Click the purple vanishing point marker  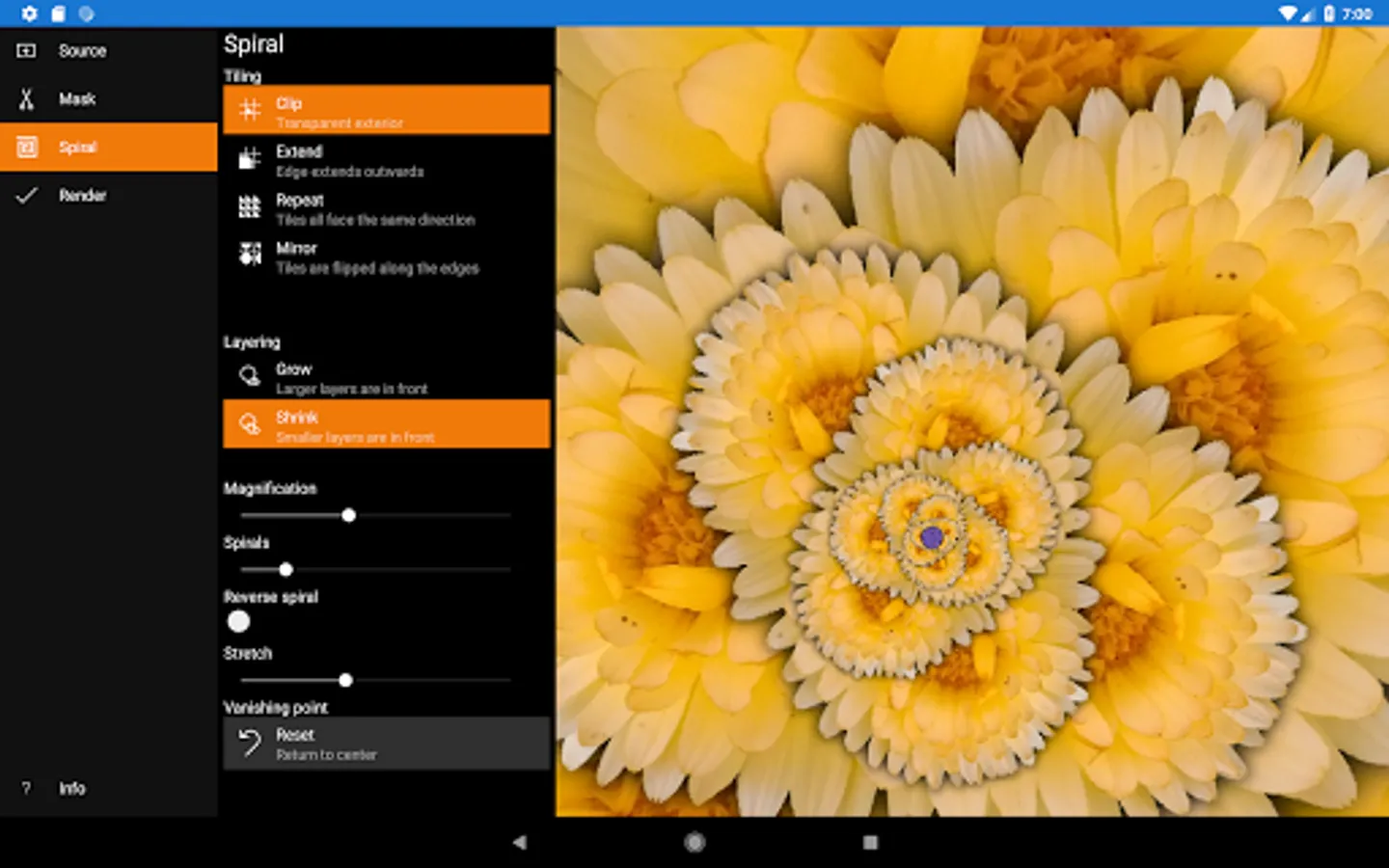tap(931, 537)
